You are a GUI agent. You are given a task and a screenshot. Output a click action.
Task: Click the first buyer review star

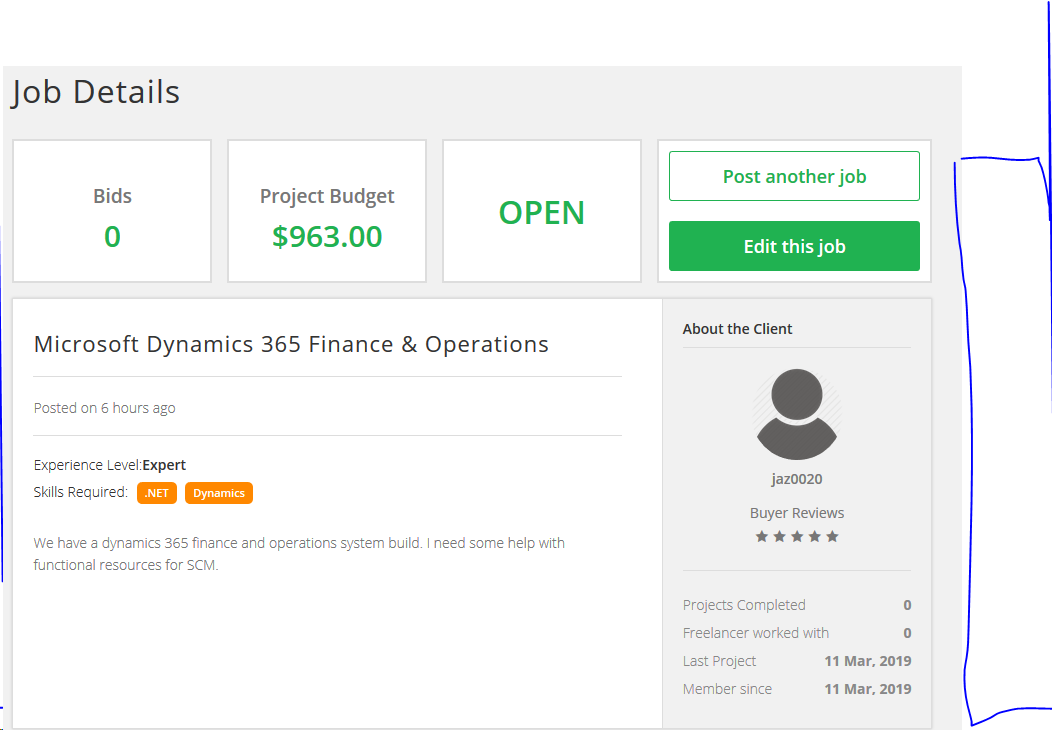tap(762, 537)
